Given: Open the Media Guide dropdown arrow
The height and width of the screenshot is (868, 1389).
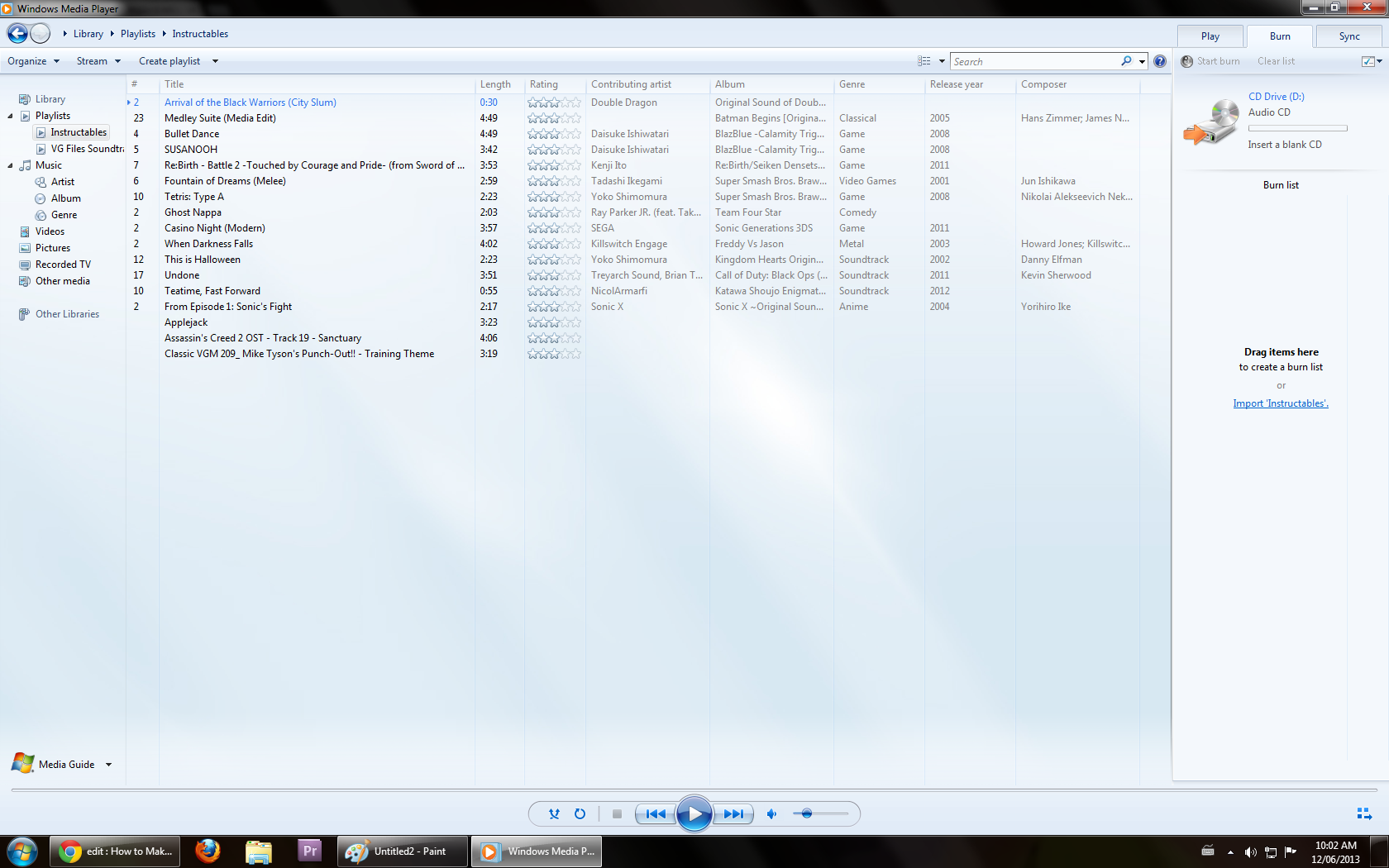Looking at the screenshot, I should [108, 765].
